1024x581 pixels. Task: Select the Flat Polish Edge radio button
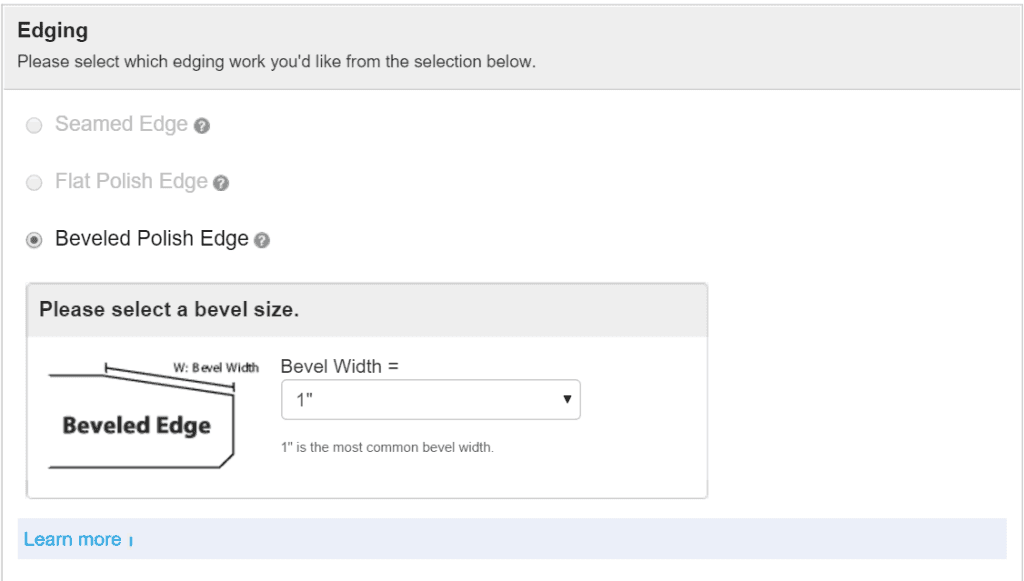(34, 182)
